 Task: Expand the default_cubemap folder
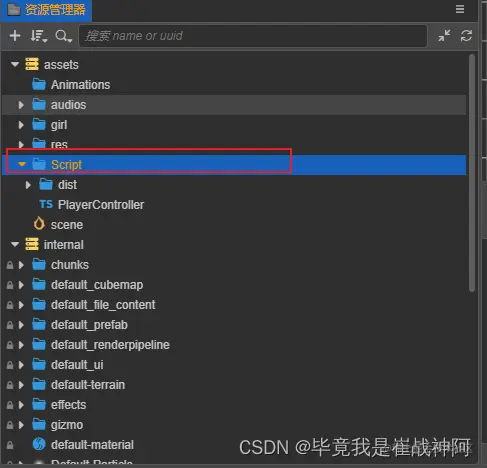click(x=21, y=285)
